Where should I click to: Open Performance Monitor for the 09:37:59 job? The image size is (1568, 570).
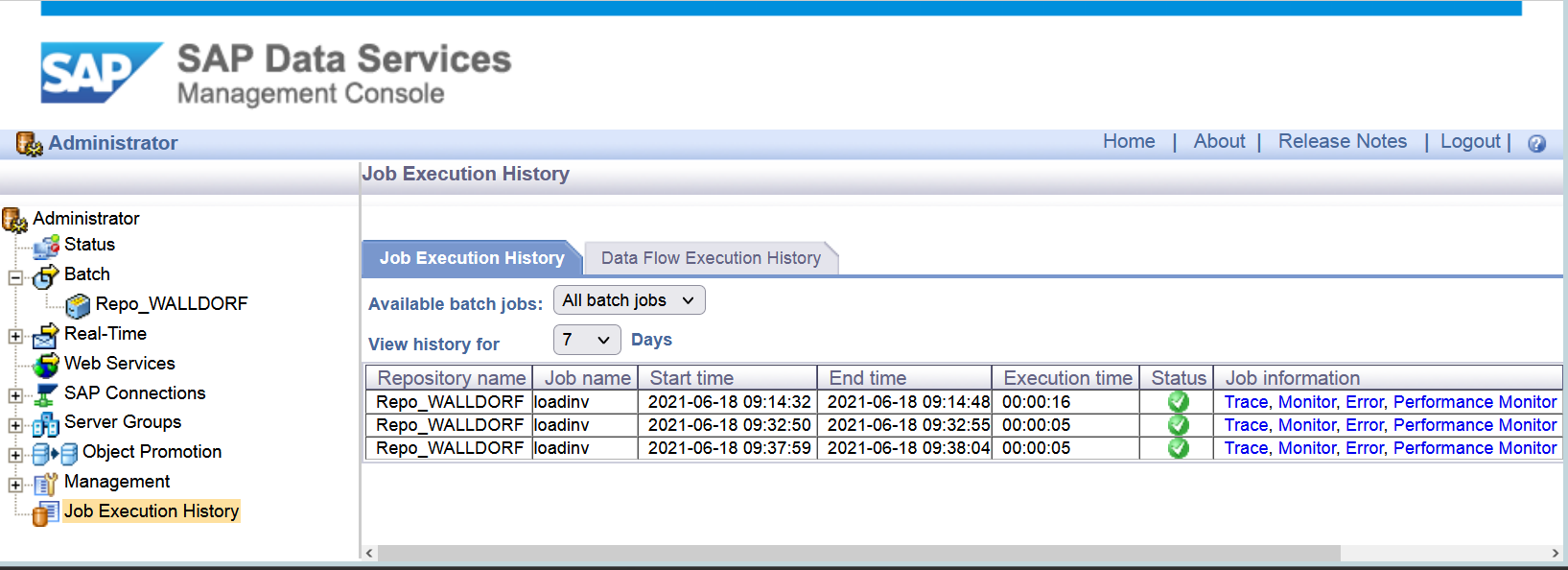[x=1475, y=448]
